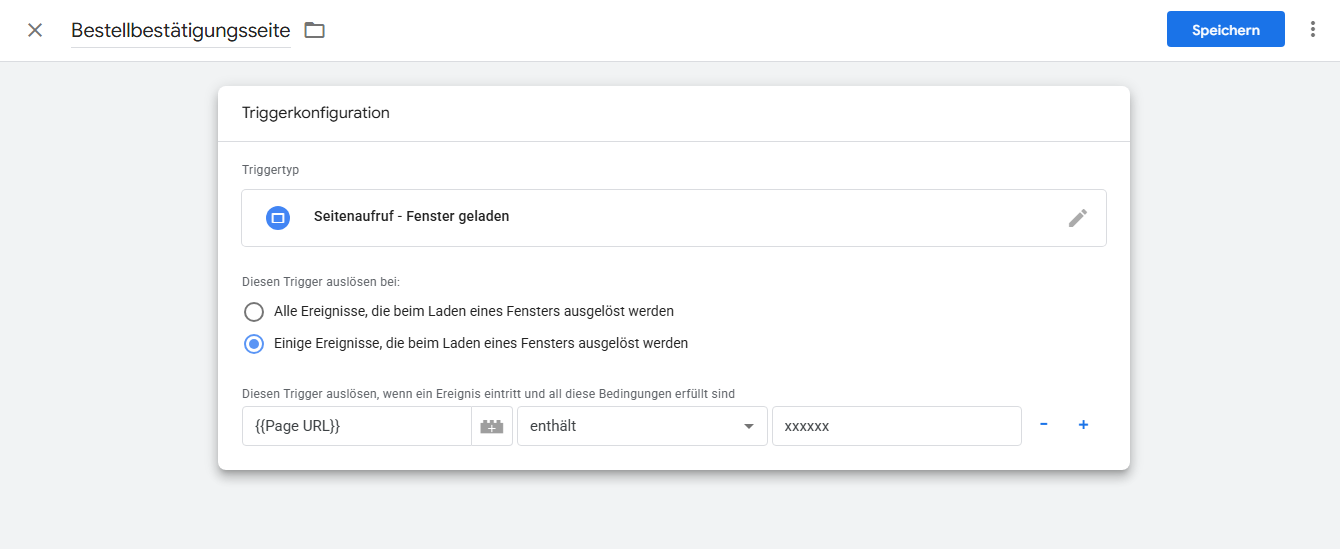The height and width of the screenshot is (549, 1340).
Task: Remove the condition row using minus icon
Action: point(1044,425)
